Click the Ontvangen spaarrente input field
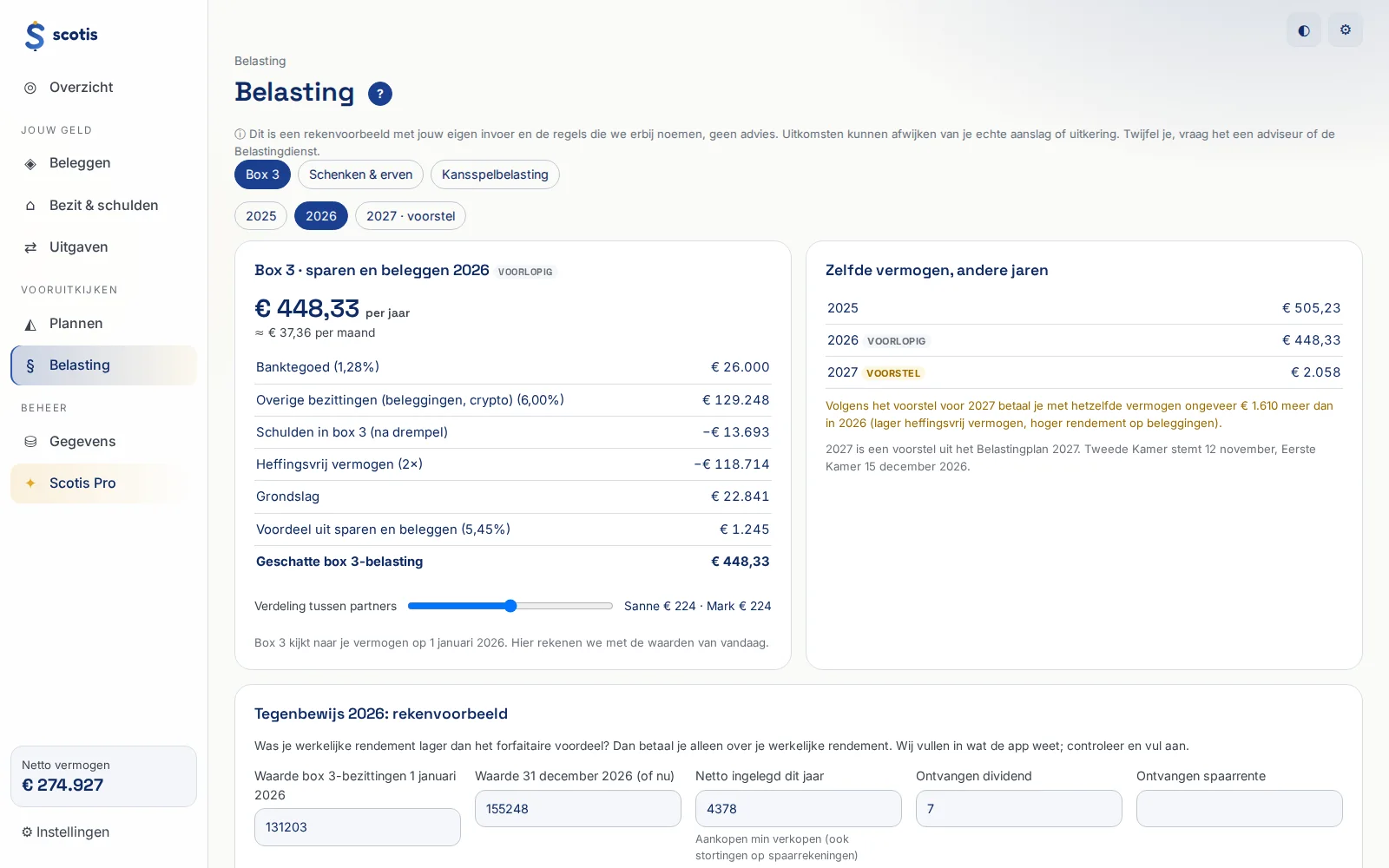The height and width of the screenshot is (868, 1389). (1239, 809)
